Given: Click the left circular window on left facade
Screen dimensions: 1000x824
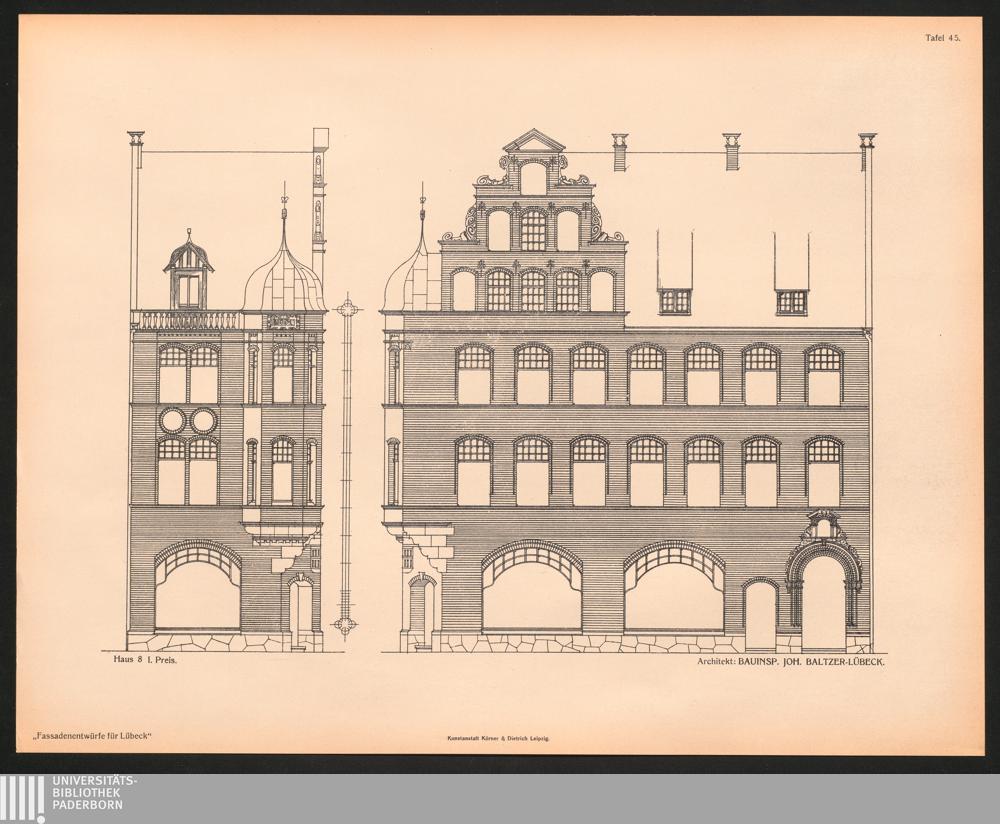Looking at the screenshot, I should tap(173, 420).
